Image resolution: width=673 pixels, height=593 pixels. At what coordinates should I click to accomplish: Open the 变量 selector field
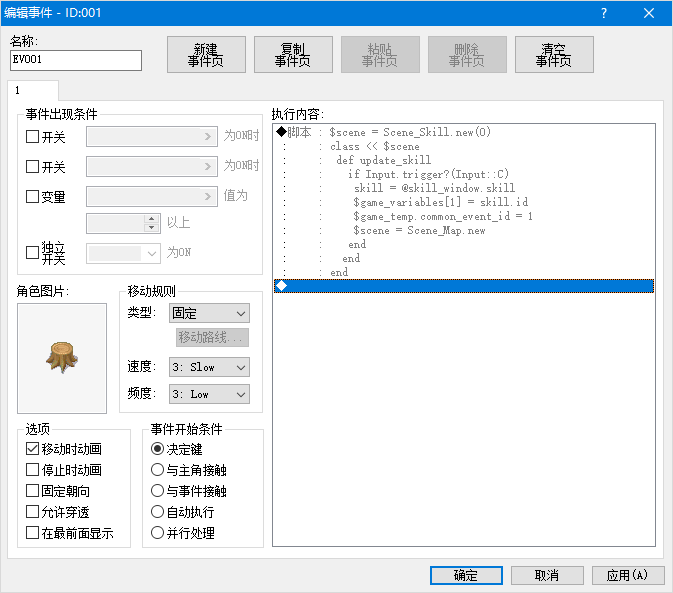coord(152,197)
